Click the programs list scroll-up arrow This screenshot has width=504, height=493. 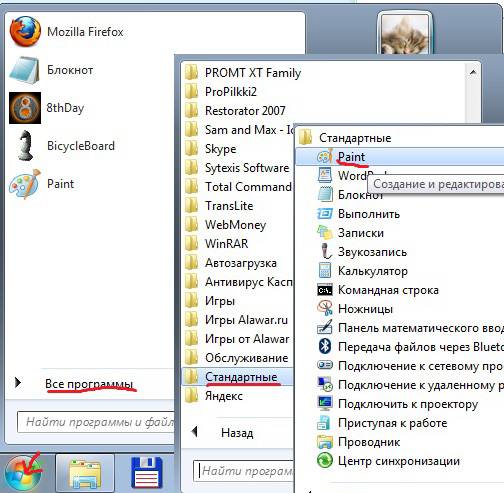click(473, 72)
